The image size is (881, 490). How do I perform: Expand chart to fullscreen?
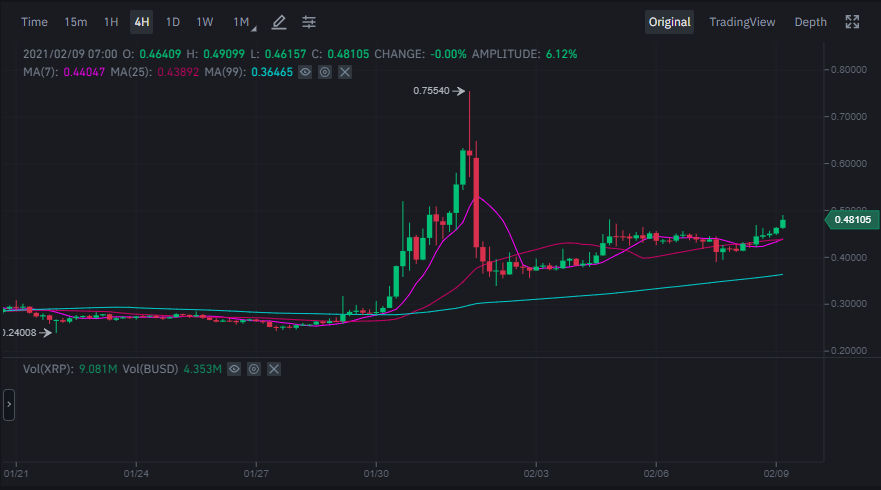[x=852, y=22]
